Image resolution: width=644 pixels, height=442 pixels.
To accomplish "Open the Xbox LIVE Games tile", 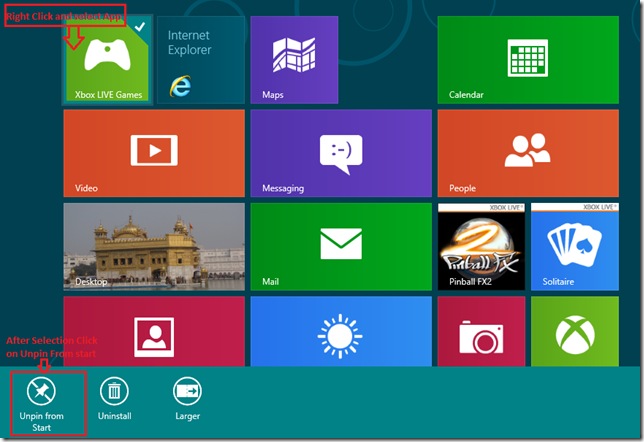I will [x=108, y=60].
